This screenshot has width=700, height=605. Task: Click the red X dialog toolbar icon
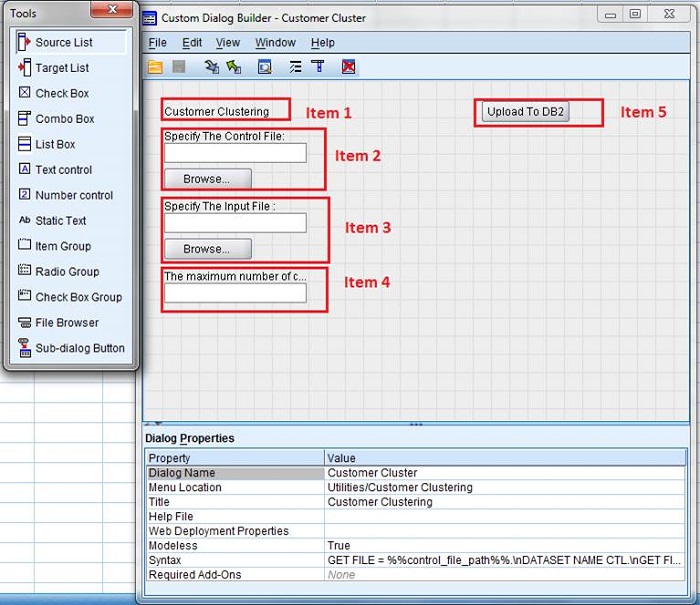pos(349,67)
